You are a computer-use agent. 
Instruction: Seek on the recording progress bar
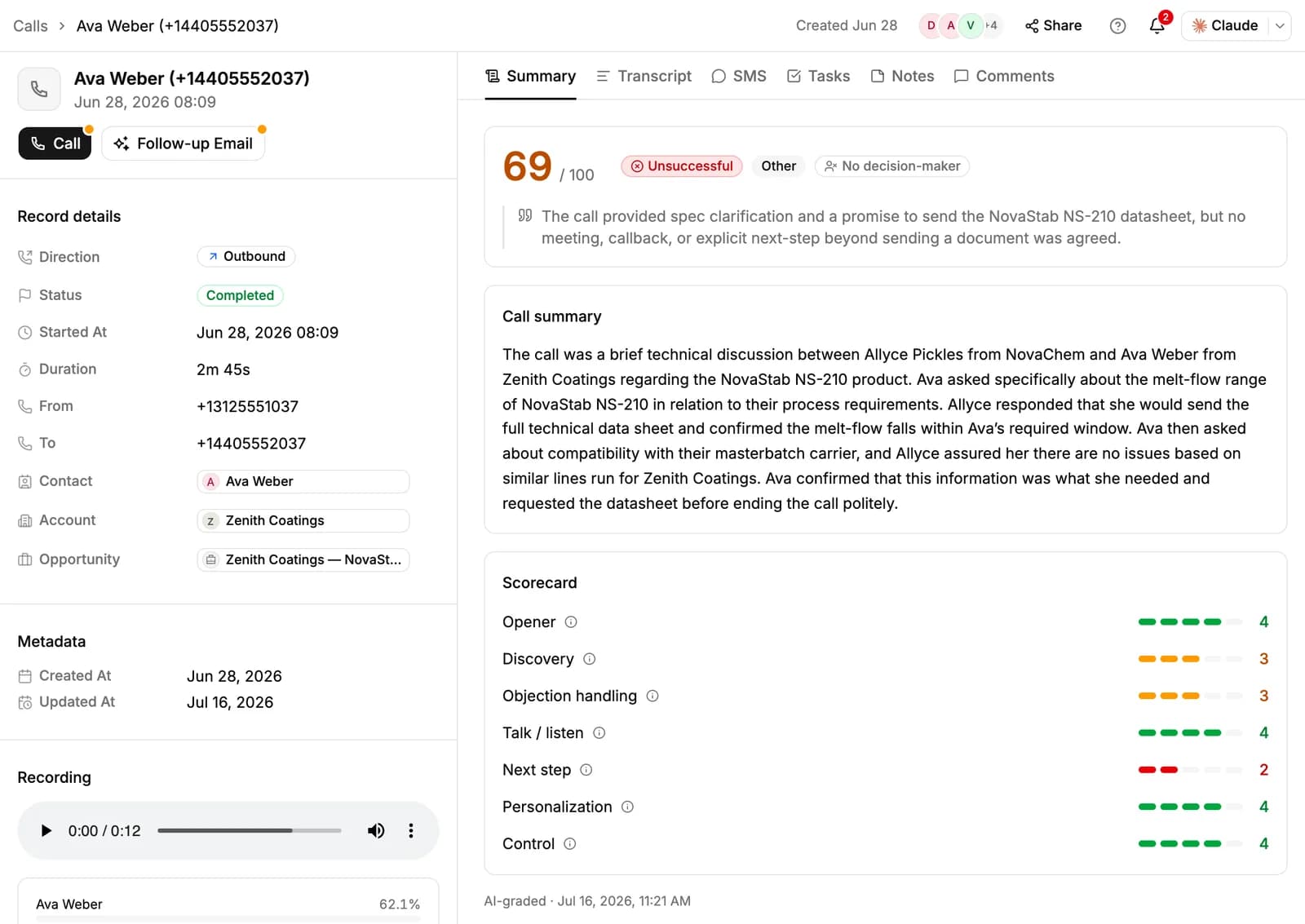point(250,831)
